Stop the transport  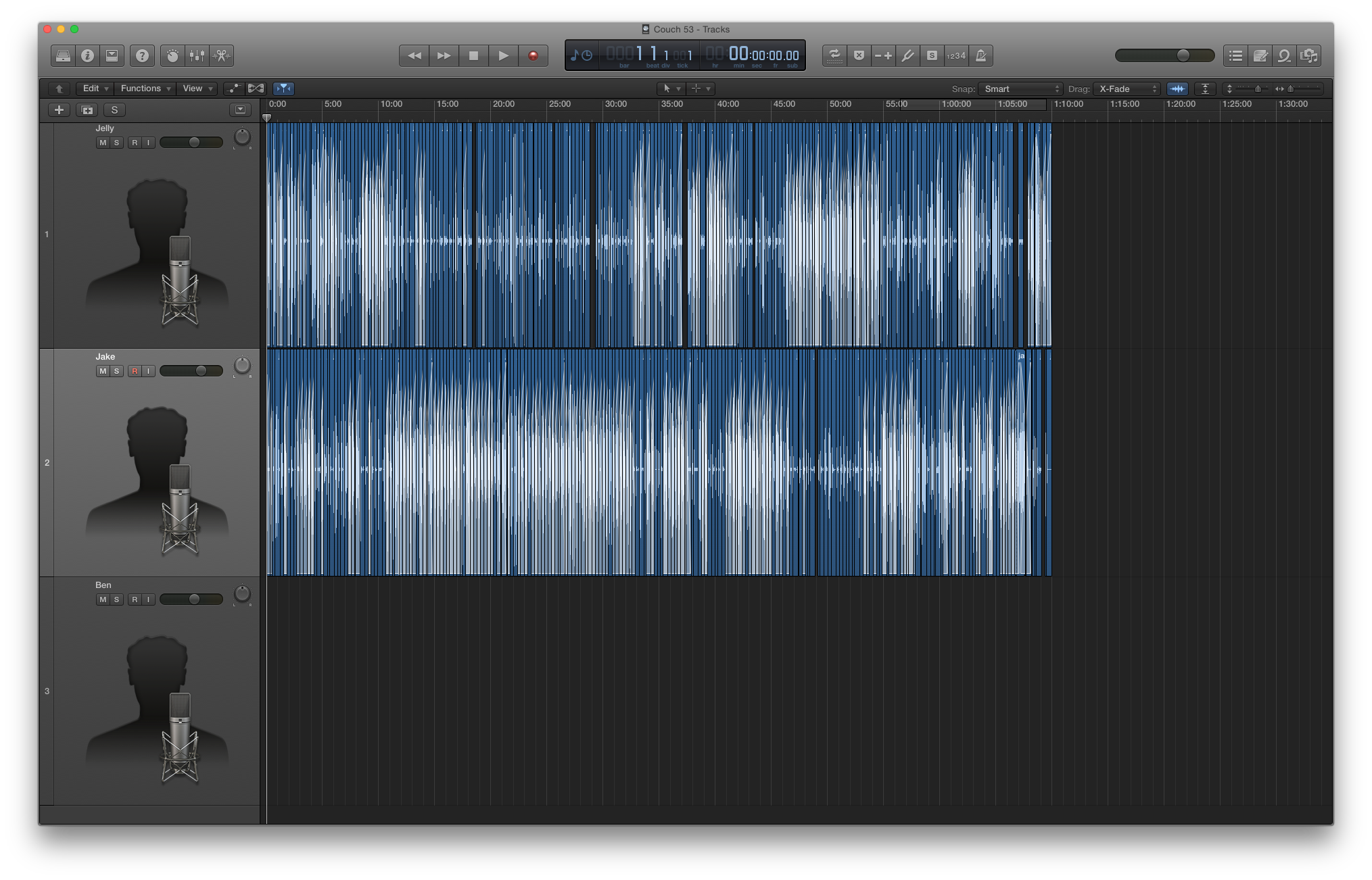click(473, 55)
